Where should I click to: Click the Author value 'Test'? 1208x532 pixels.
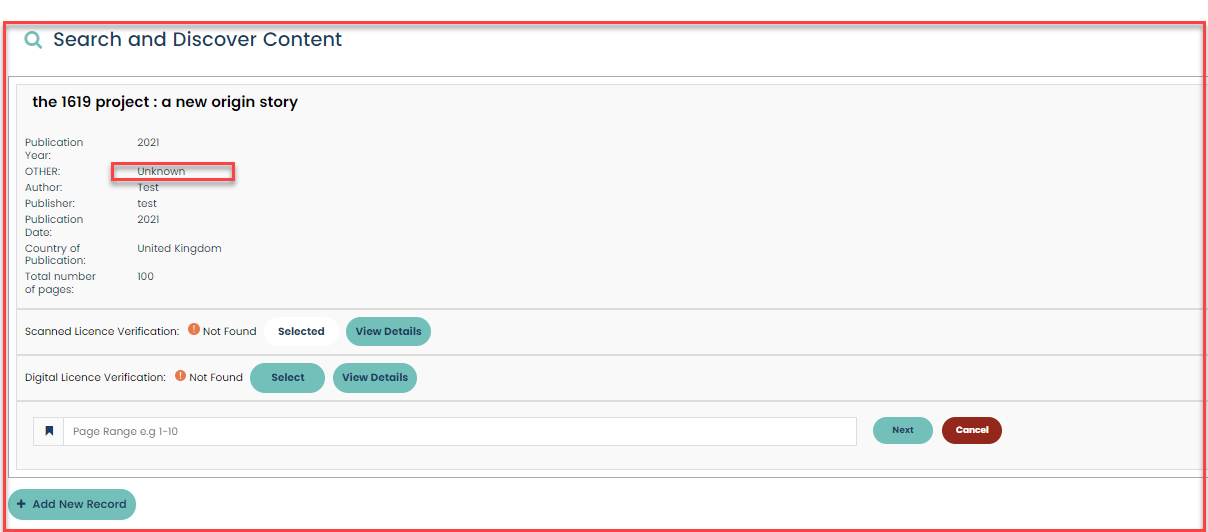(148, 187)
